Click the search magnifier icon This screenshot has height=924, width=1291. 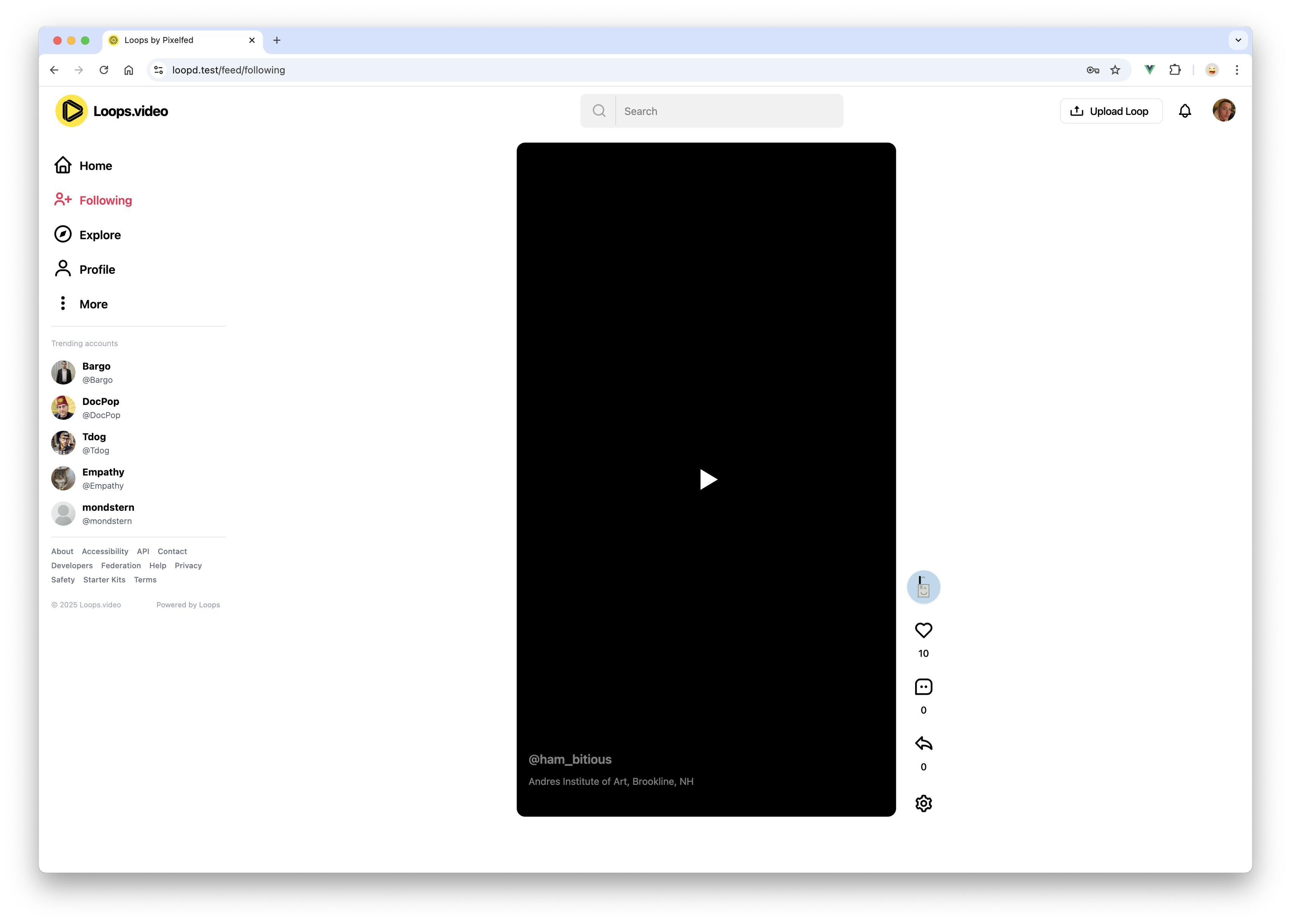pyautogui.click(x=598, y=111)
